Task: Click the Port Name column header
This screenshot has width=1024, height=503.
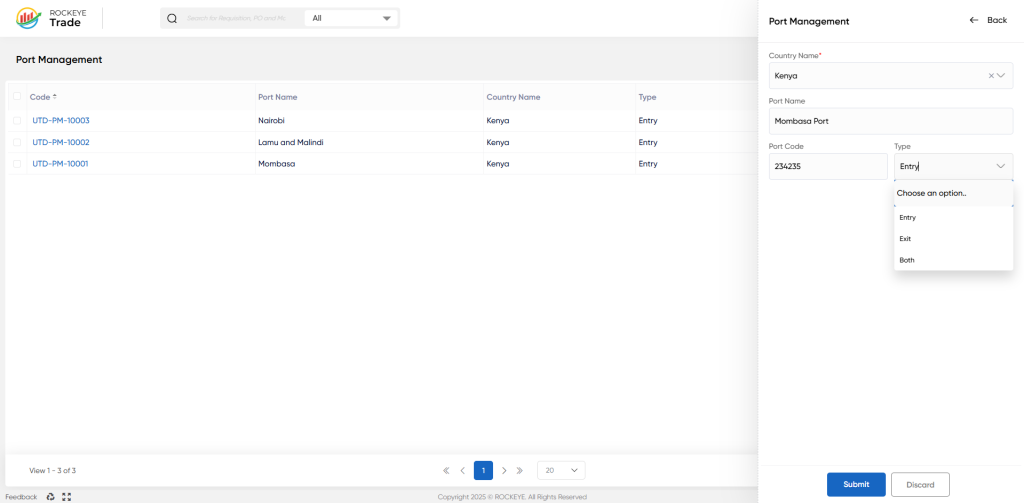Action: (278, 97)
